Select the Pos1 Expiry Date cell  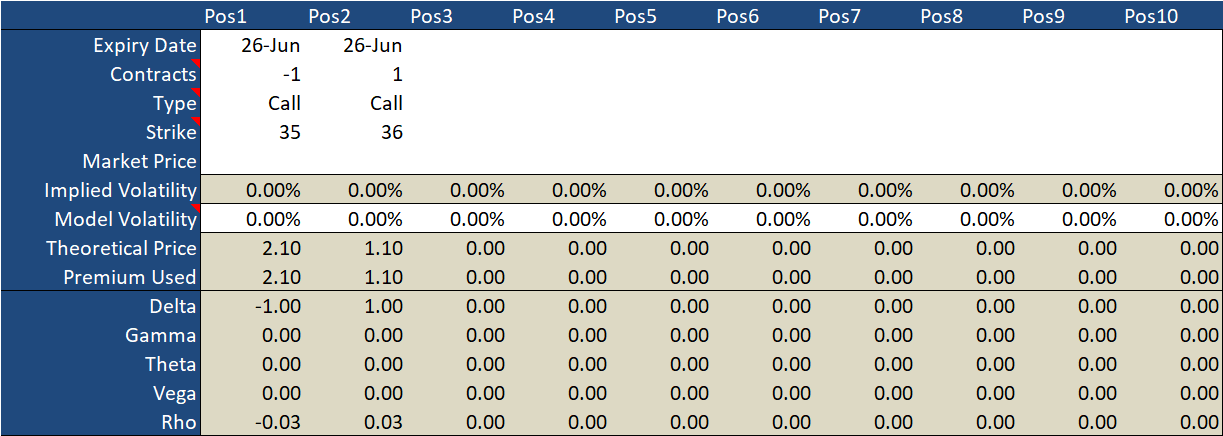(x=251, y=46)
